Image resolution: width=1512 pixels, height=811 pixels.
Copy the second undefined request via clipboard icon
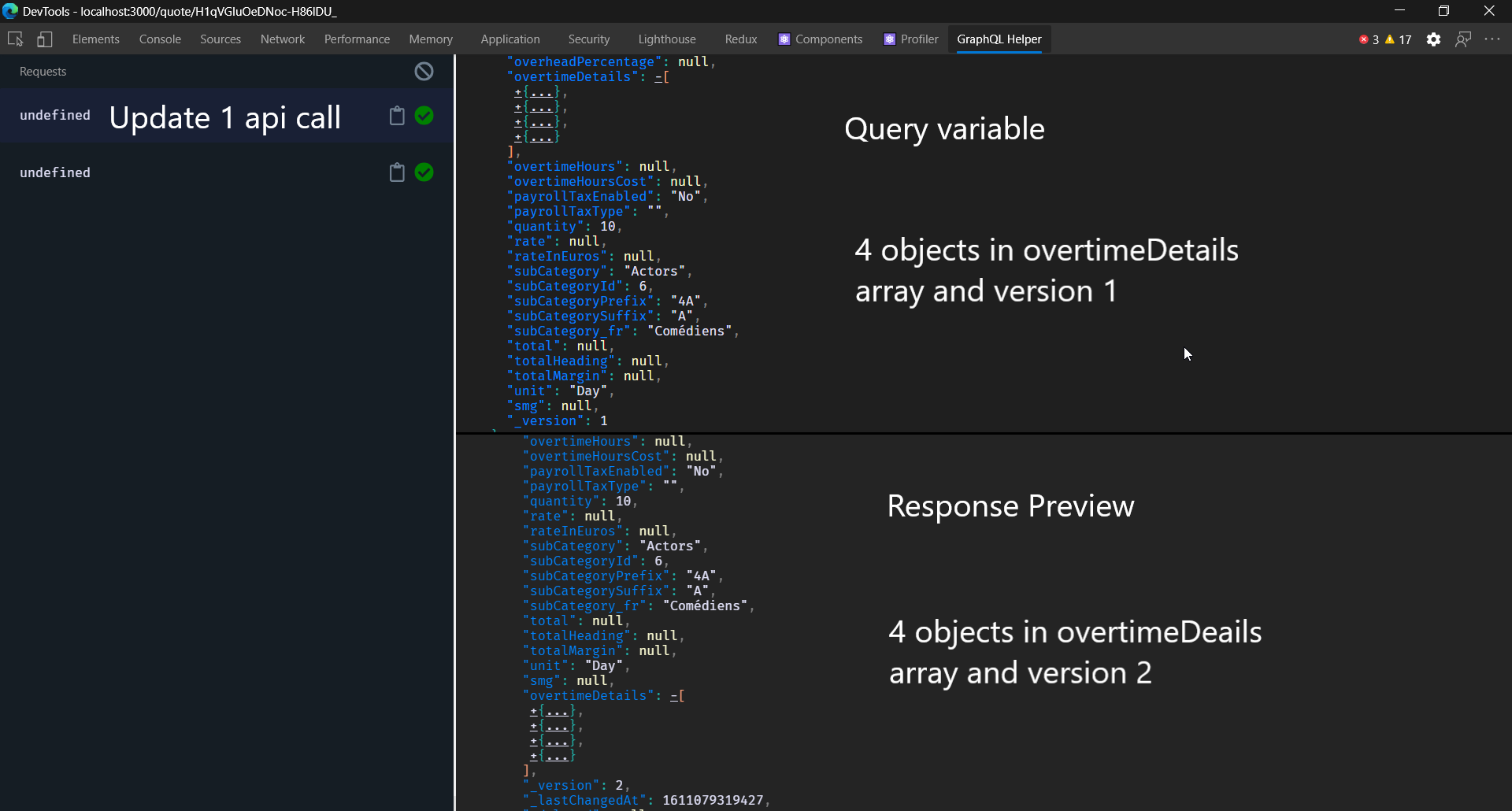coord(397,172)
